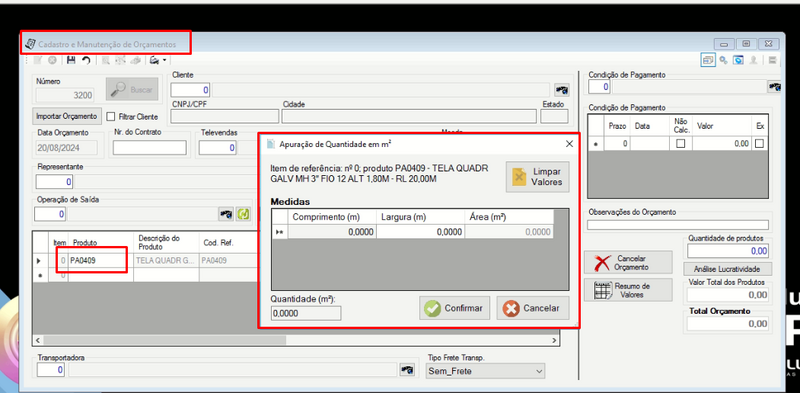This screenshot has height=393, width=800.
Task: Click the Operação de Saída code field
Action: 51,214
